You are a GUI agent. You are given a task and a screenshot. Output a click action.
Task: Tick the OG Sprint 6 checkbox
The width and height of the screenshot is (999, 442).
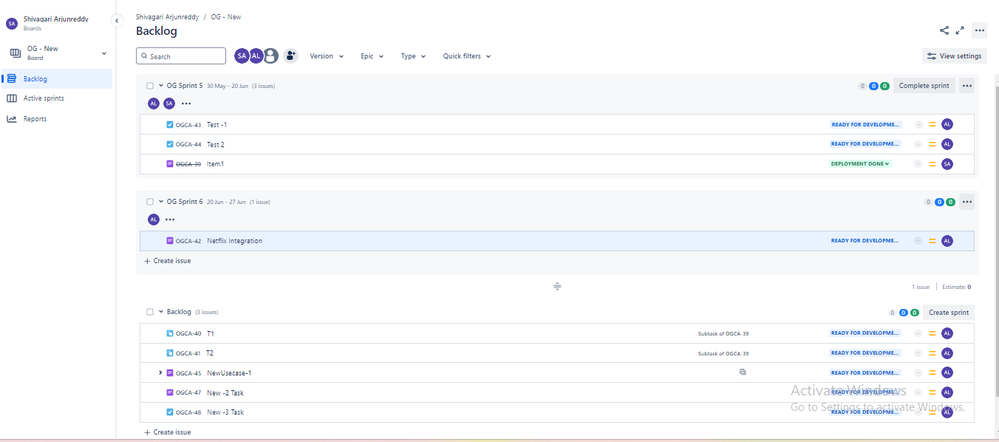(x=150, y=201)
